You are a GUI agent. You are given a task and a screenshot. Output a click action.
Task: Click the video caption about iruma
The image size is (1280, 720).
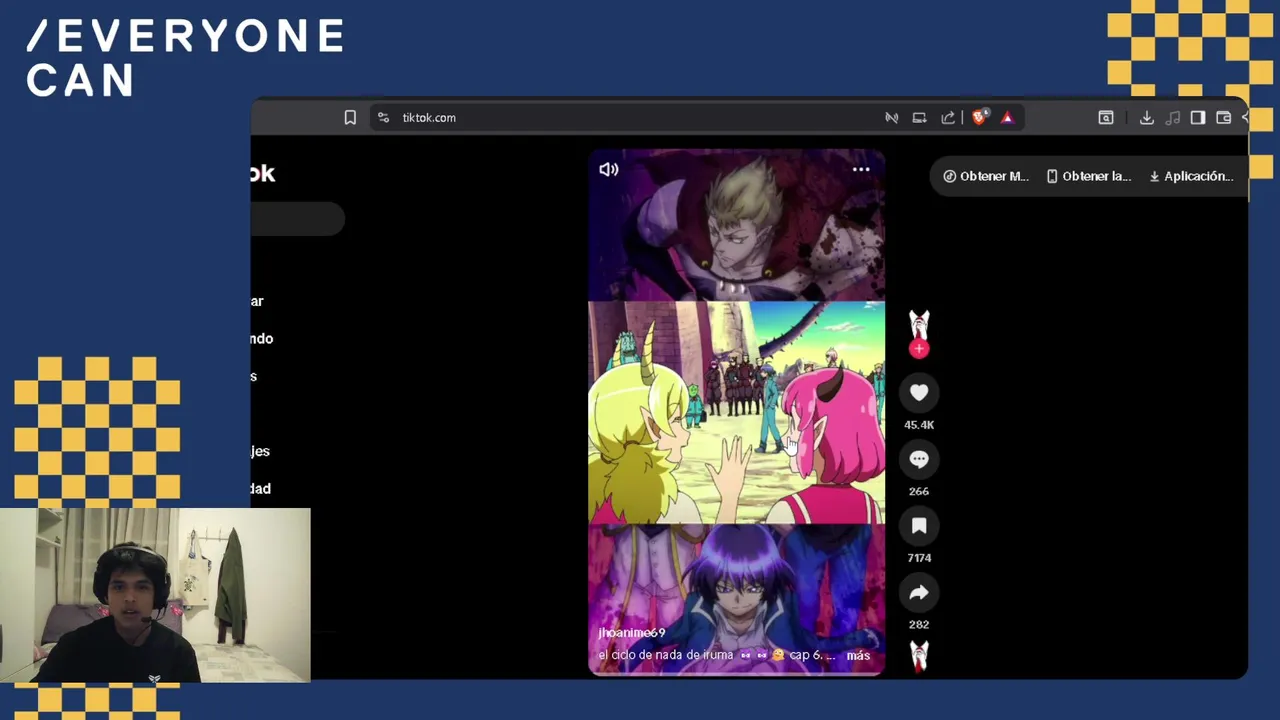(715, 656)
